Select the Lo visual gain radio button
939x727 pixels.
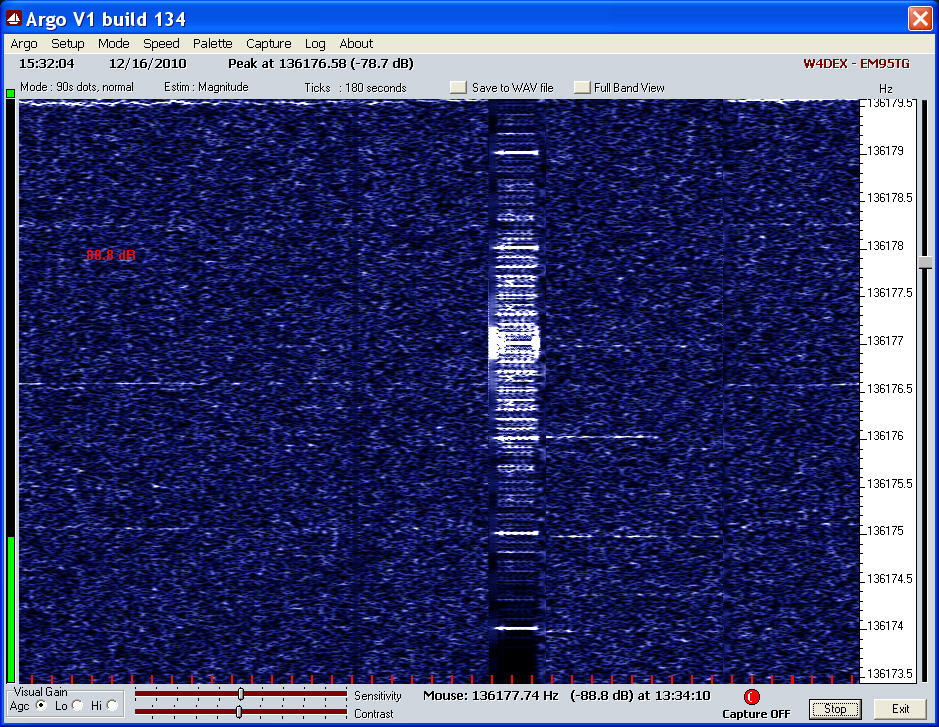(77, 705)
